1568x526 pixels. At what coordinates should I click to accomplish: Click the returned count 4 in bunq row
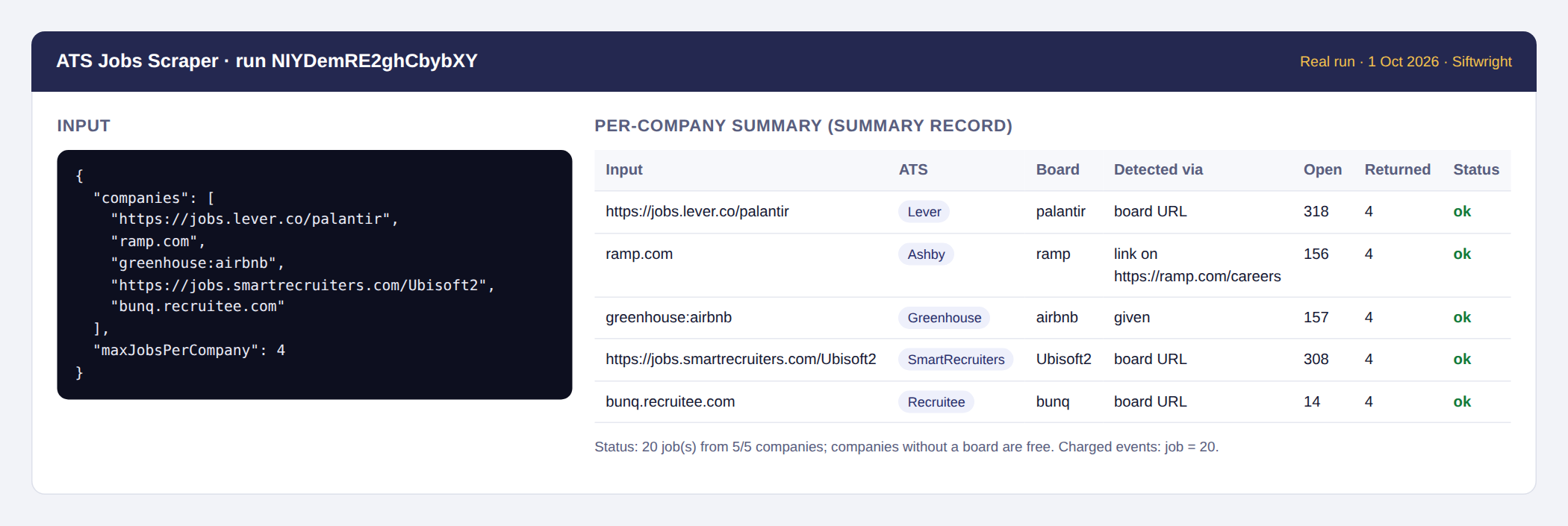[1369, 402]
